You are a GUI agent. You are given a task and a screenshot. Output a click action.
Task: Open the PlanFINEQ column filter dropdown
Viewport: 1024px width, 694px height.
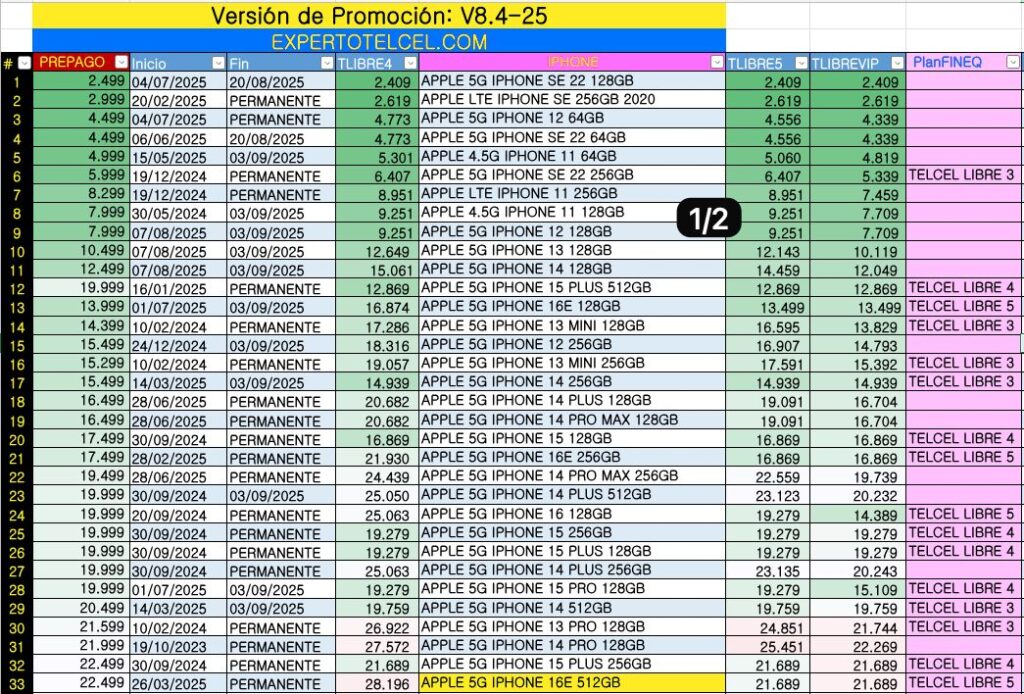pos(1013,62)
